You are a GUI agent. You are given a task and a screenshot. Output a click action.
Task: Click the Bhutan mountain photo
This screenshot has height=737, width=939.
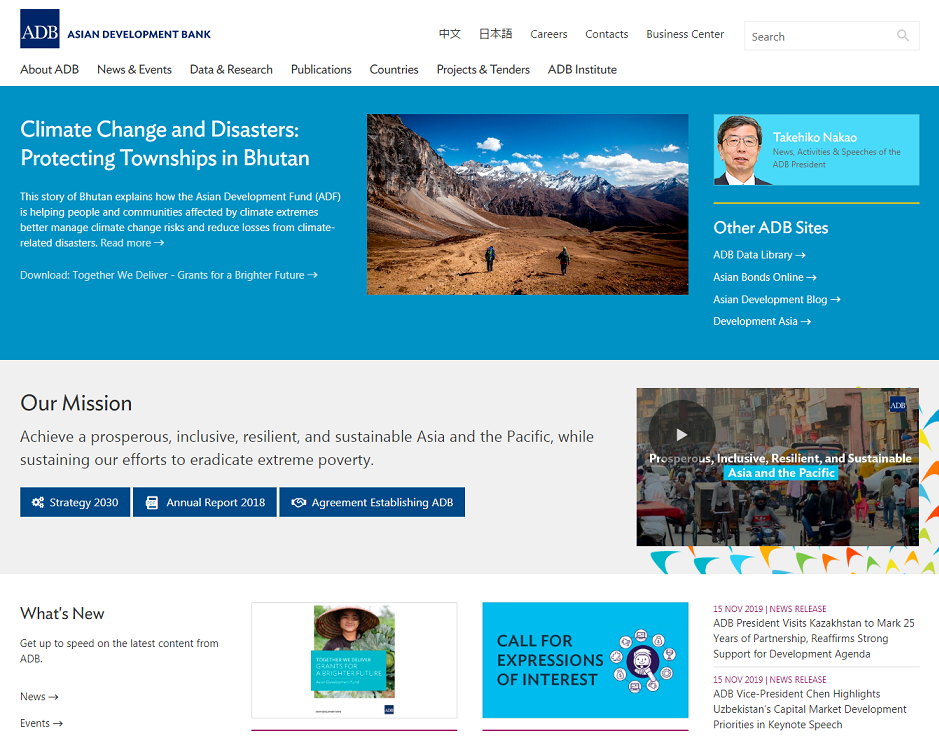click(x=528, y=204)
